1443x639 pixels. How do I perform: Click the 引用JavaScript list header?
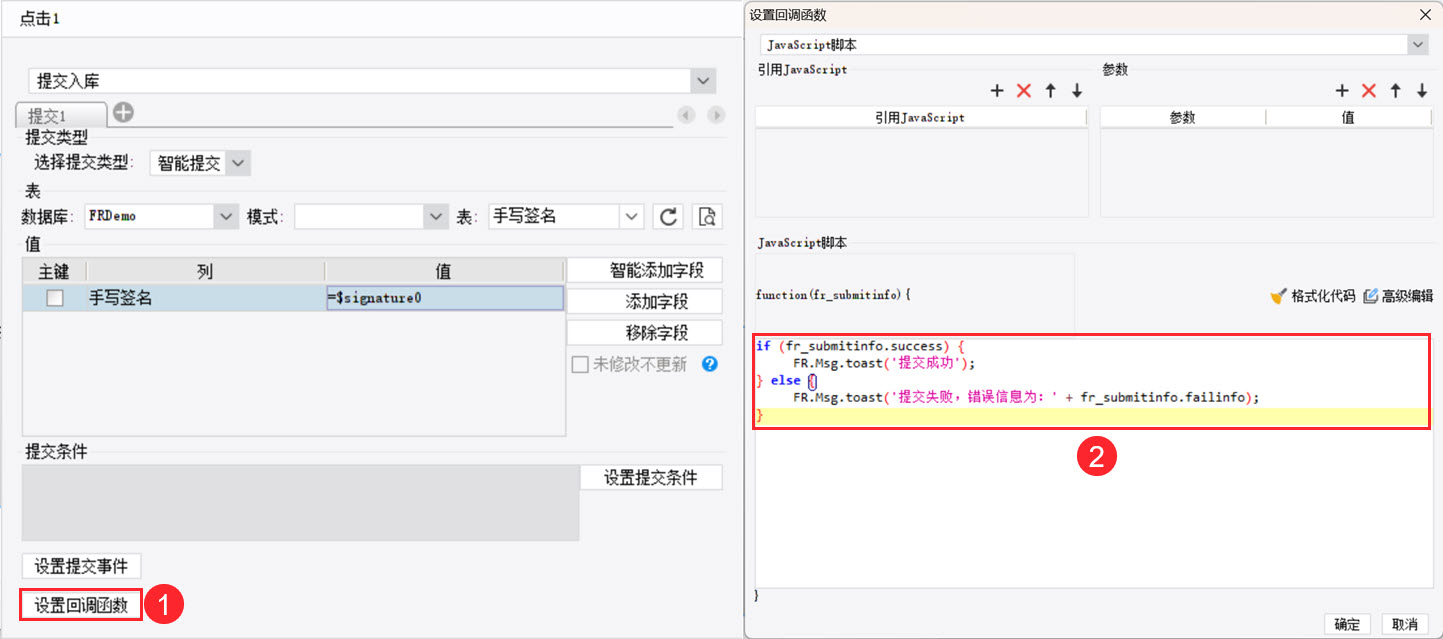[x=920, y=117]
